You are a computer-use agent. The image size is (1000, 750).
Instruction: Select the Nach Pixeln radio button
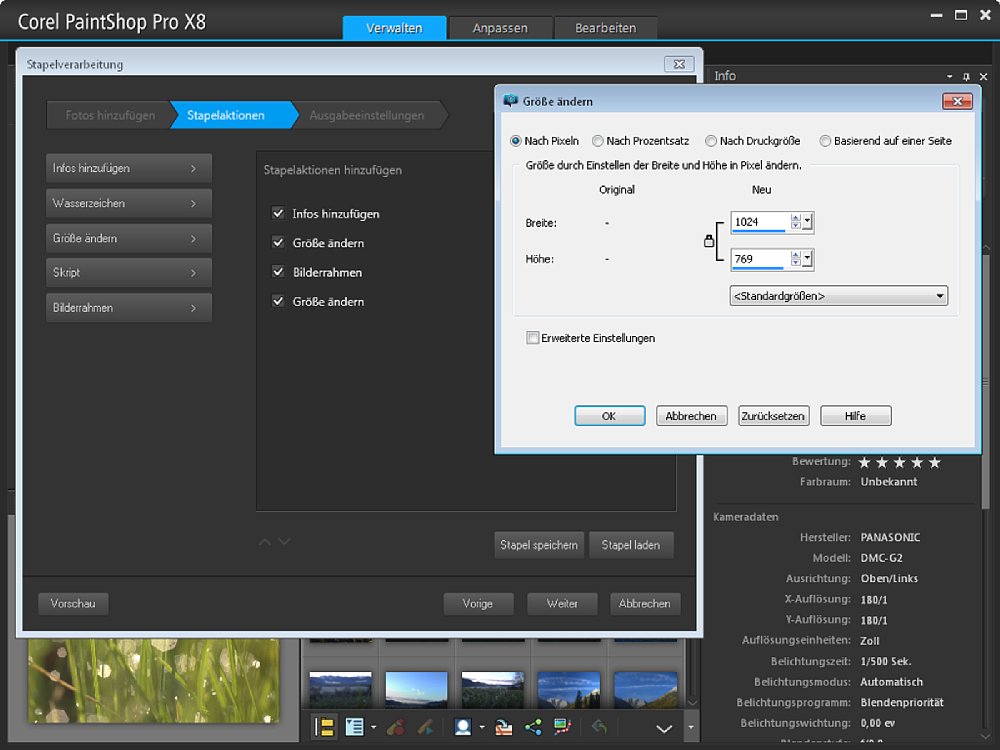pyautogui.click(x=515, y=141)
